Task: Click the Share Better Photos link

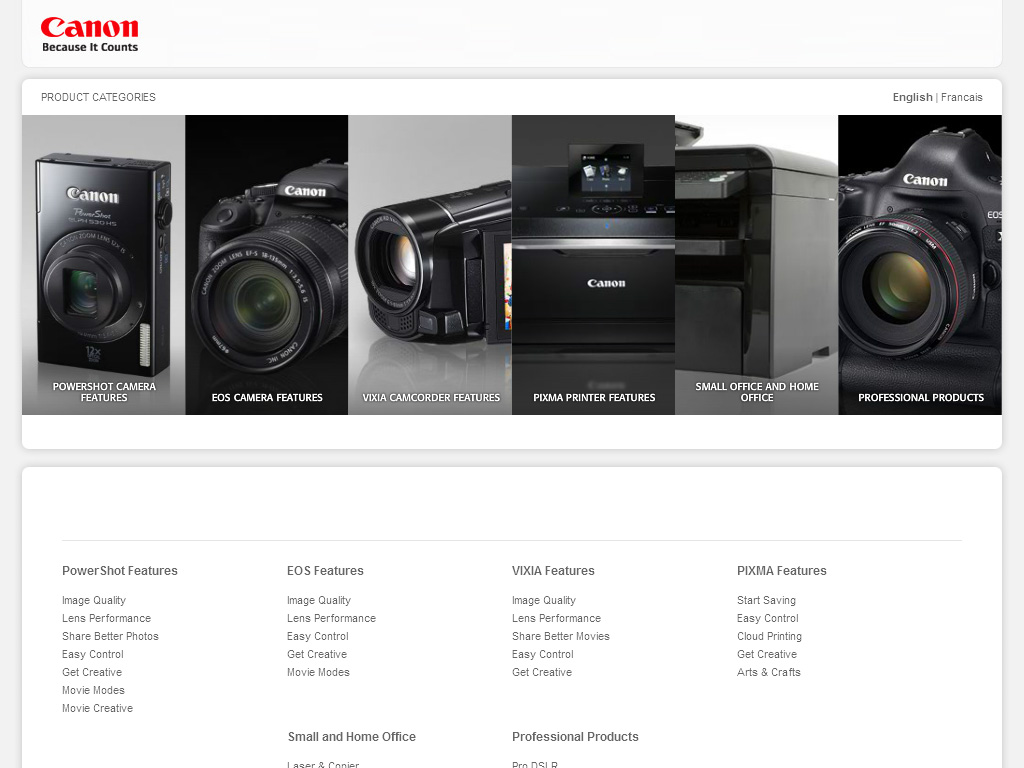Action: pos(110,636)
